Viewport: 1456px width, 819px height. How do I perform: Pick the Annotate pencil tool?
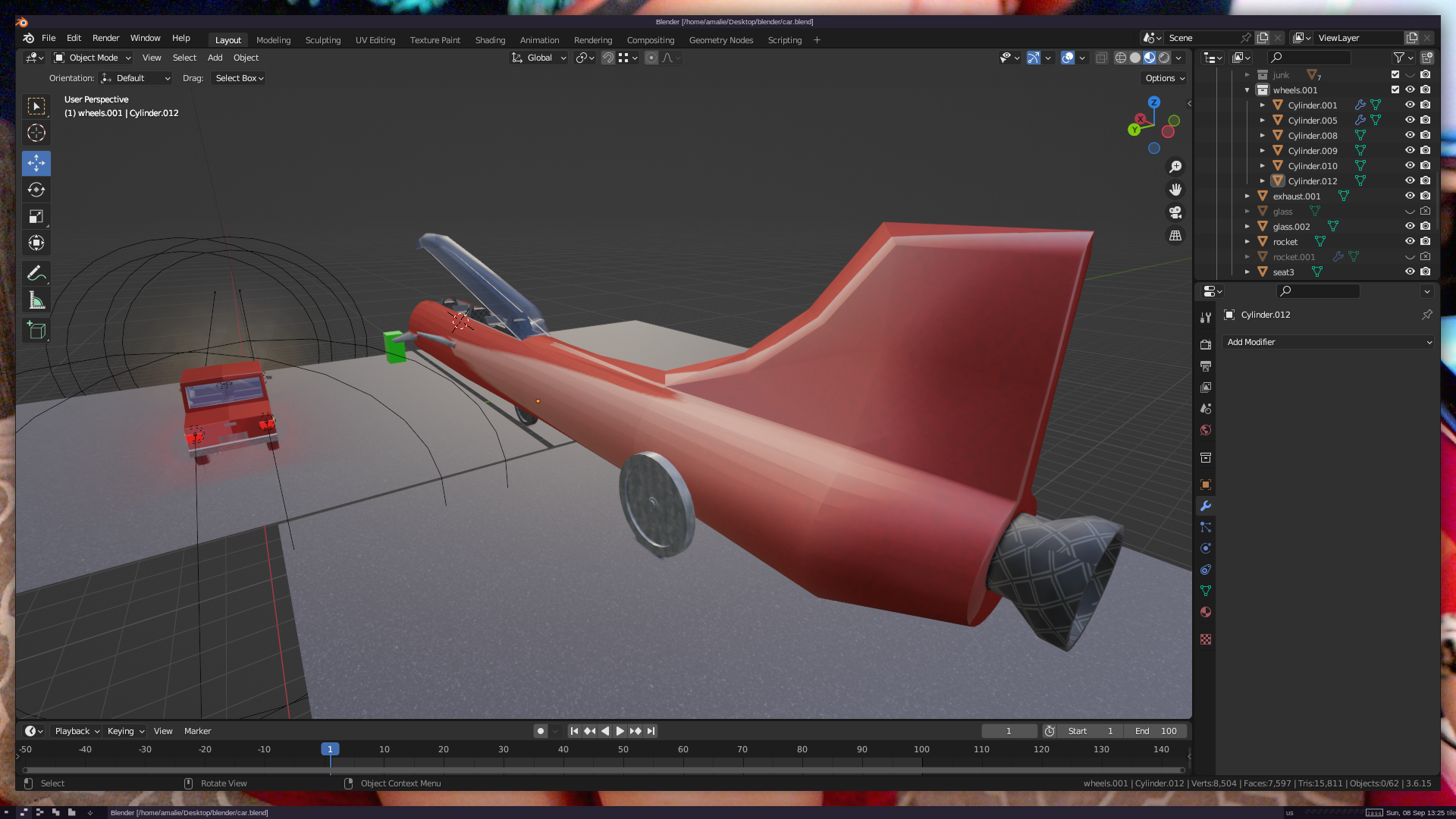pyautogui.click(x=36, y=273)
